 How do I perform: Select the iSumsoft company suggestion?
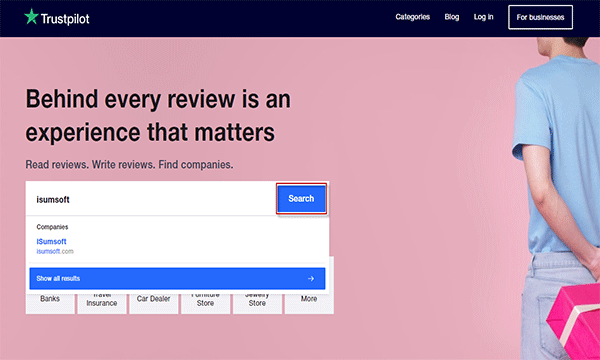tap(51, 241)
